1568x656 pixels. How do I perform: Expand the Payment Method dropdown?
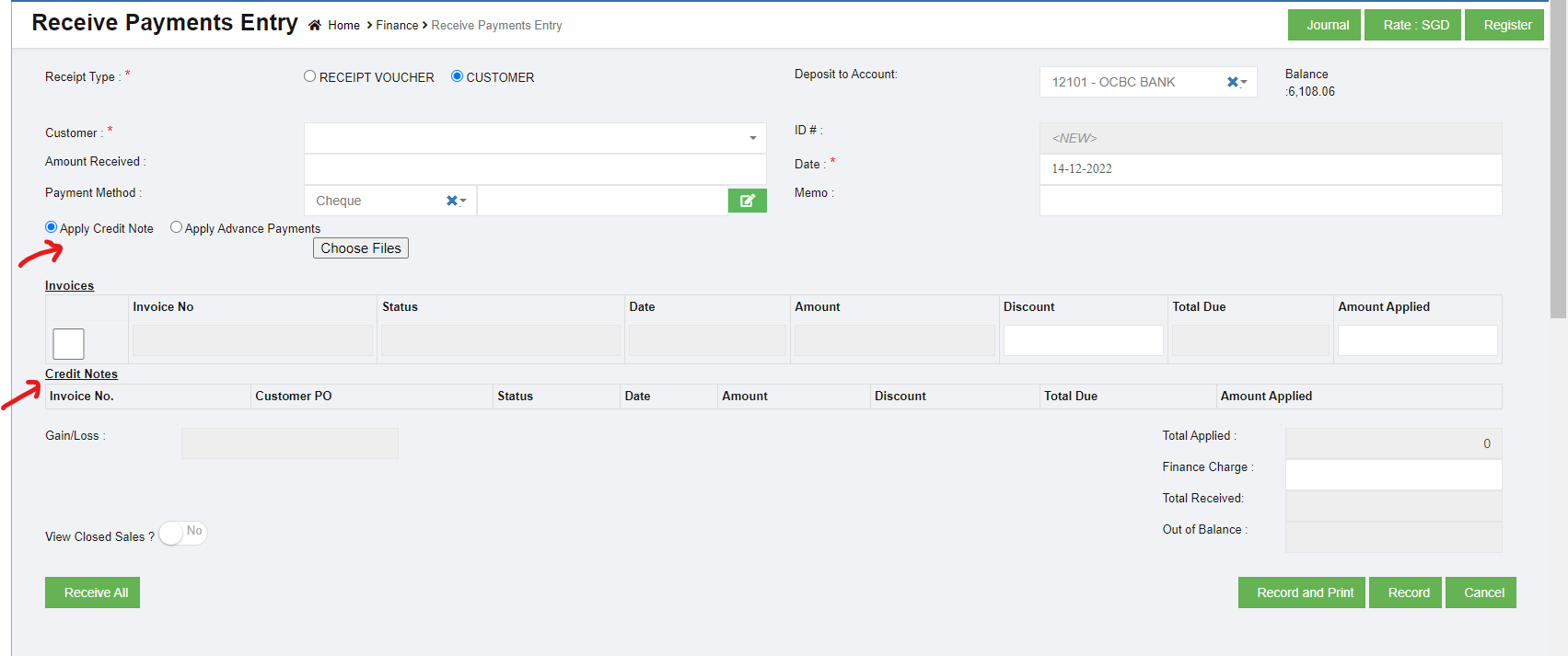click(x=464, y=201)
